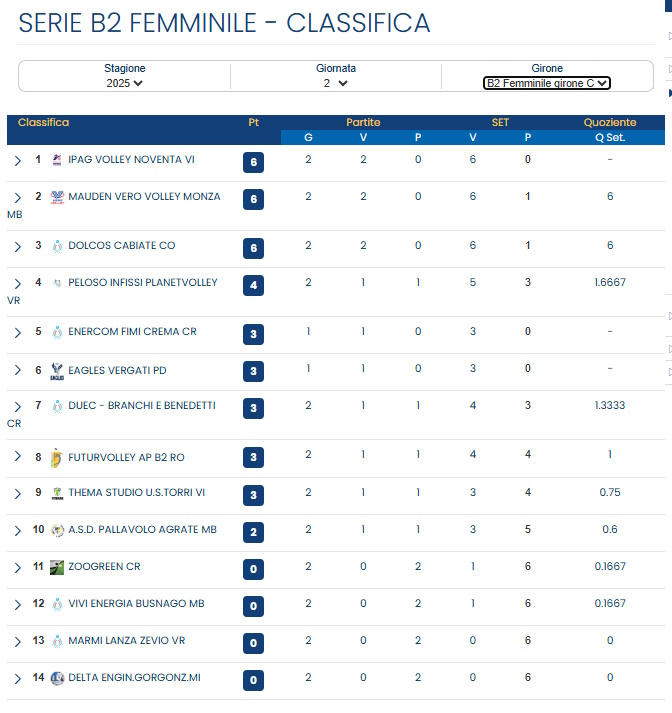Image resolution: width=672 pixels, height=713 pixels.
Task: Click the Classifica column header
Action: point(44,122)
